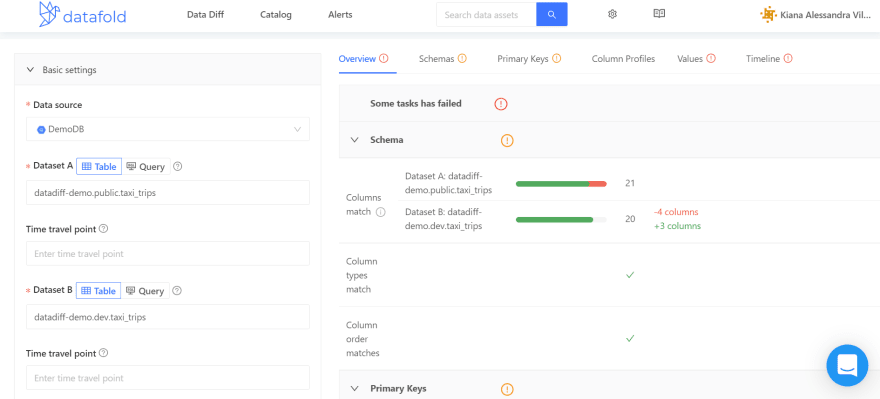Switch to the Schemas tab

443,58
